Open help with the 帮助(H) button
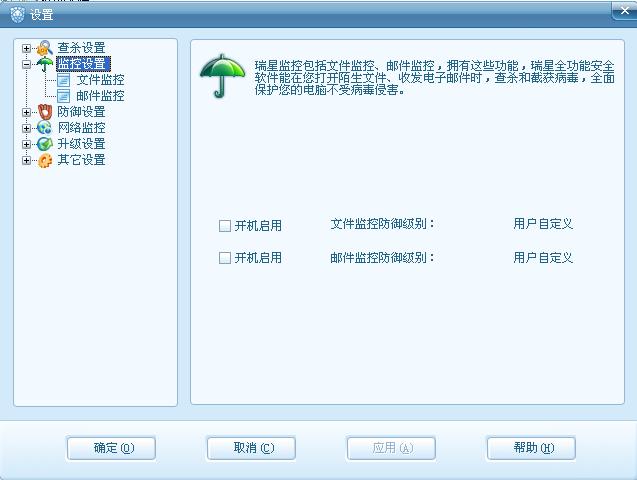Image resolution: width=637 pixels, height=480 pixels. click(531, 448)
